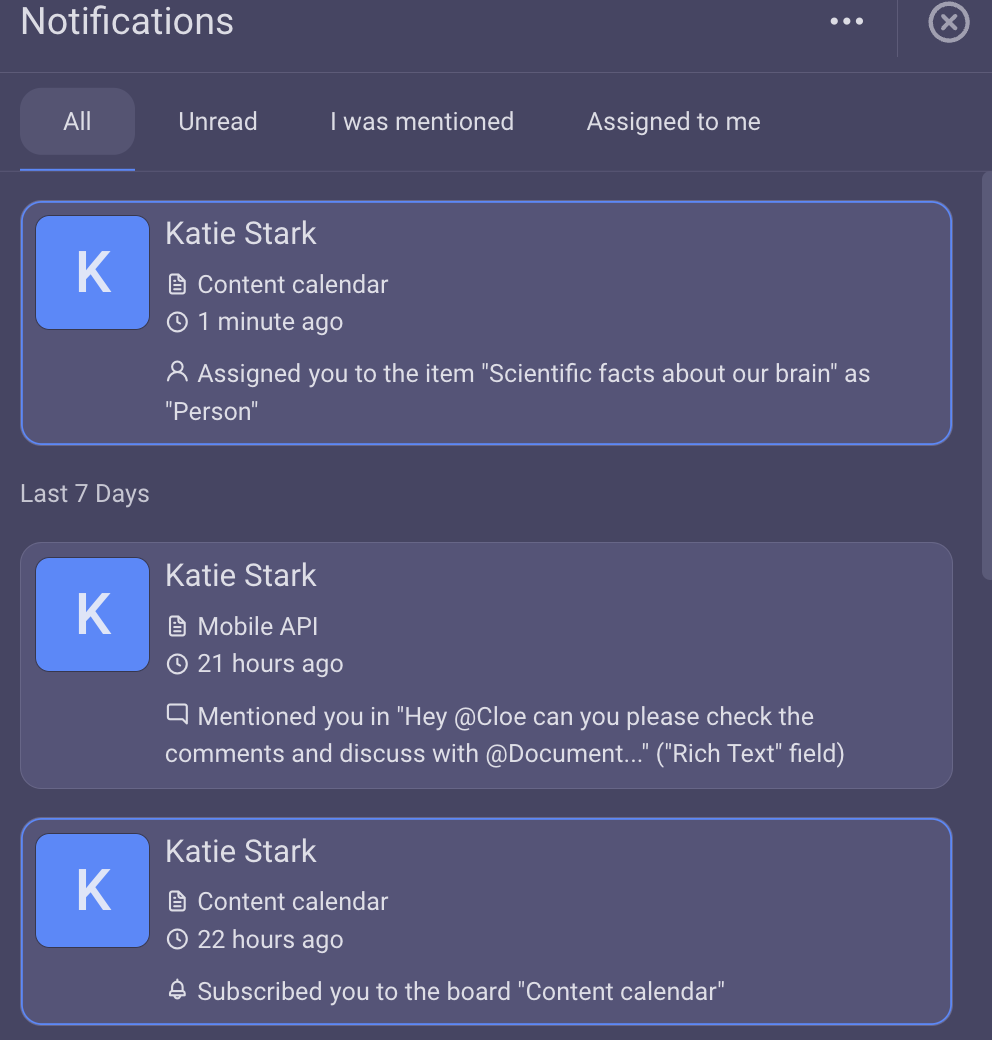The width and height of the screenshot is (992, 1040).
Task: Select the All tab
Action: point(78,122)
